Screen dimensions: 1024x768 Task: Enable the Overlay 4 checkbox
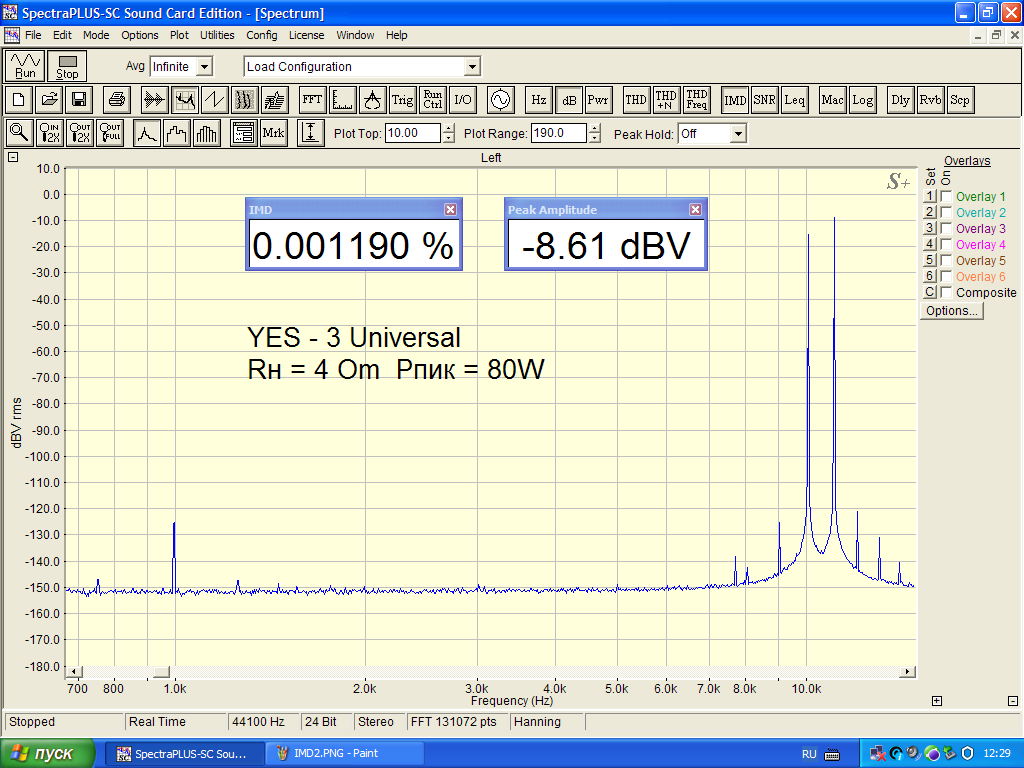(946, 245)
